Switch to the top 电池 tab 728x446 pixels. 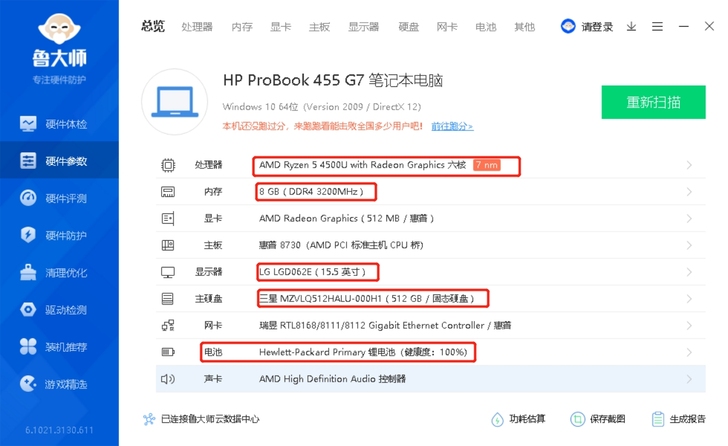pos(486,27)
